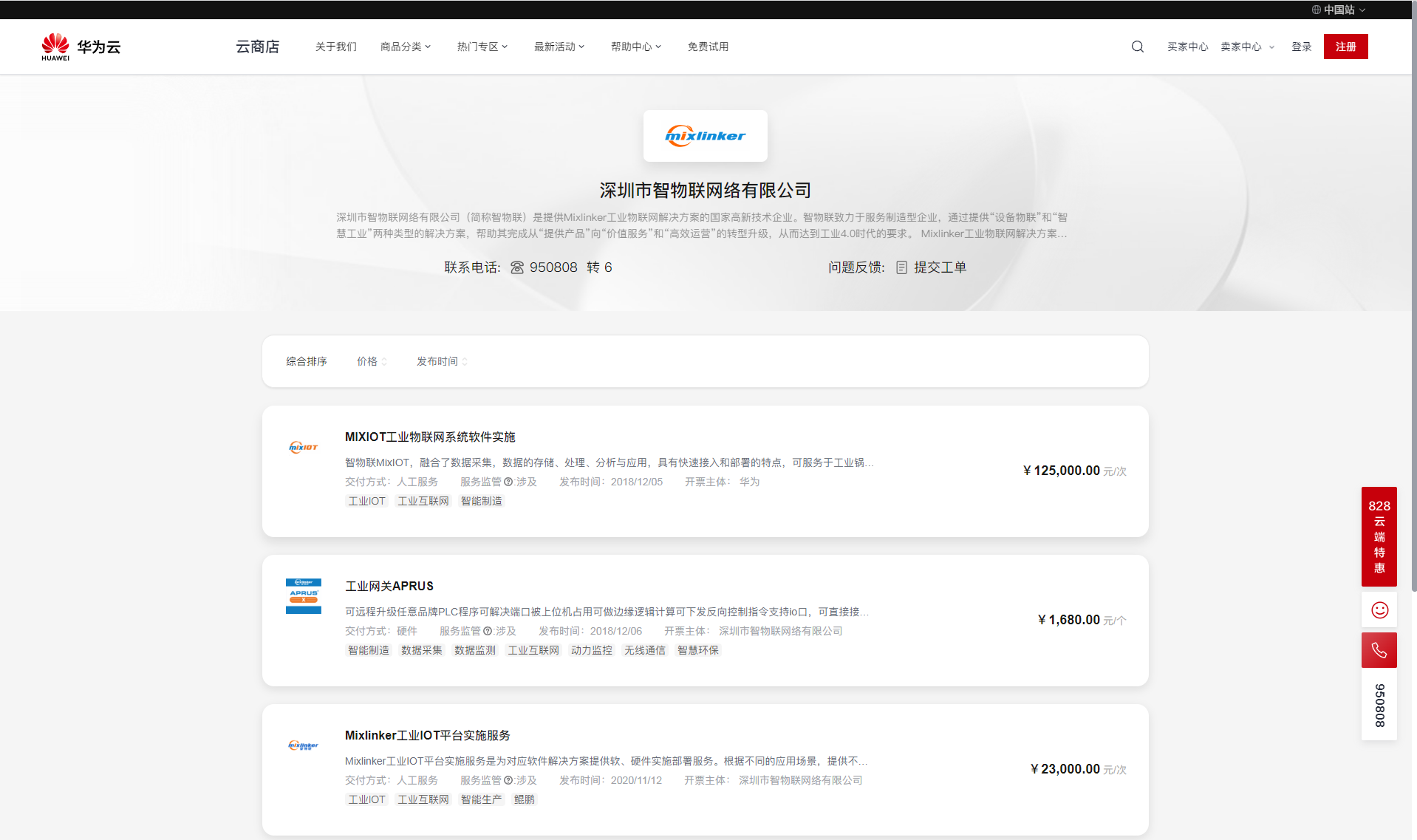Open 免费试用 menu item
The width and height of the screenshot is (1417, 840).
coord(708,47)
